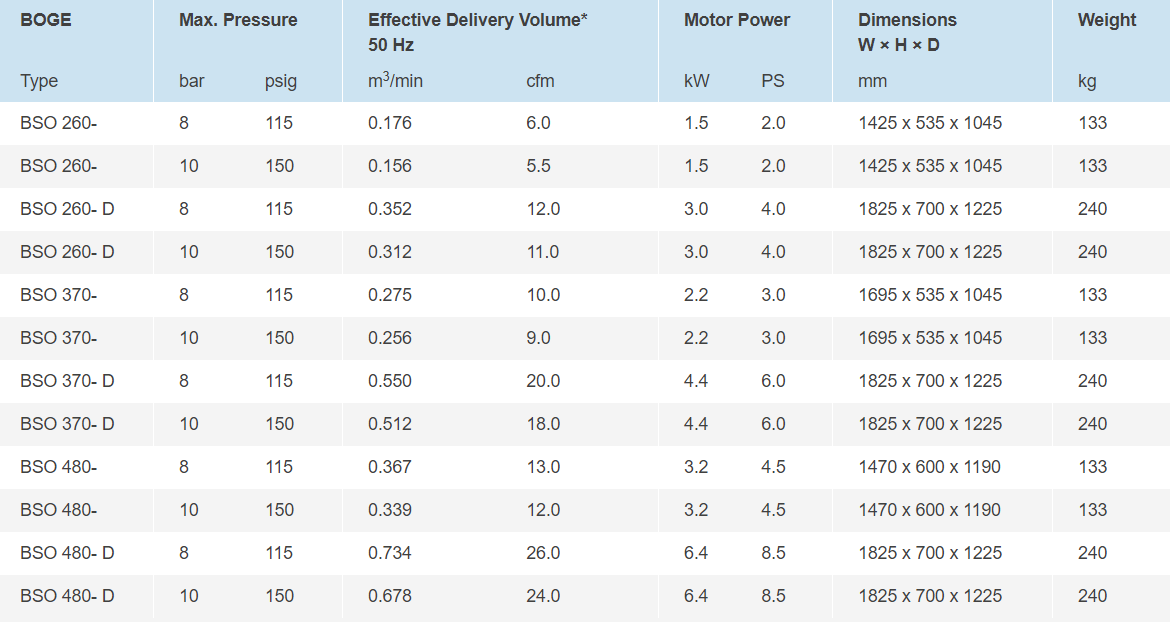Click BSO 260- D type in the 0.312 row
The width and height of the screenshot is (1170, 622).
[67, 252]
